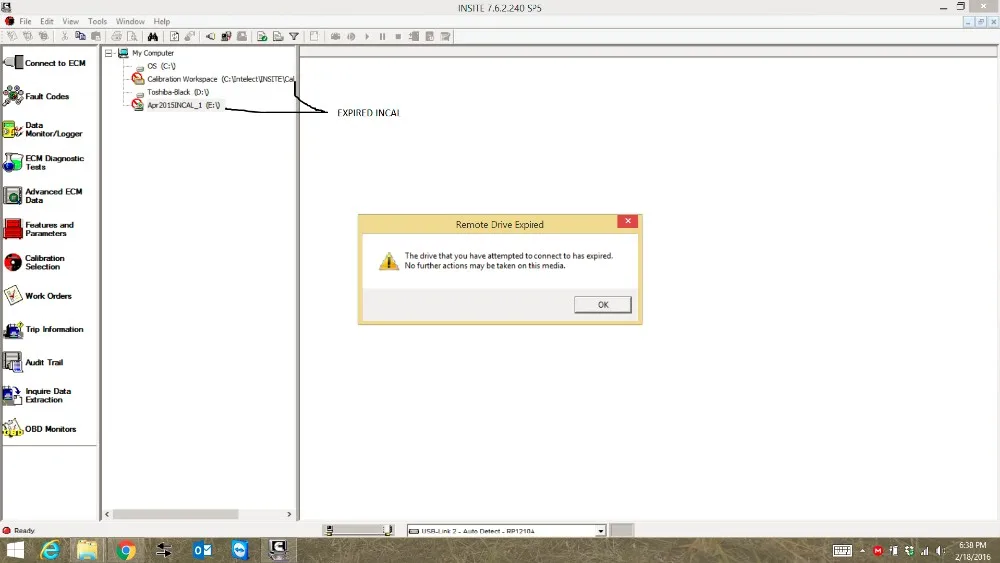The width and height of the screenshot is (1000, 563).
Task: Click the tree pane horizontal scrollbar thumb
Action: [175, 514]
